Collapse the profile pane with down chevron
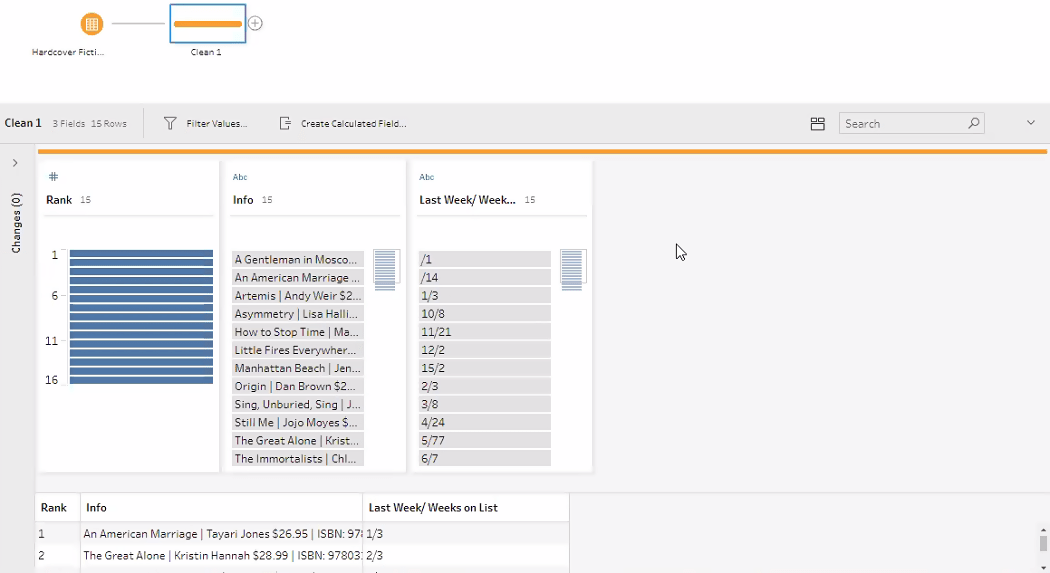This screenshot has width=1050, height=573. click(1031, 122)
